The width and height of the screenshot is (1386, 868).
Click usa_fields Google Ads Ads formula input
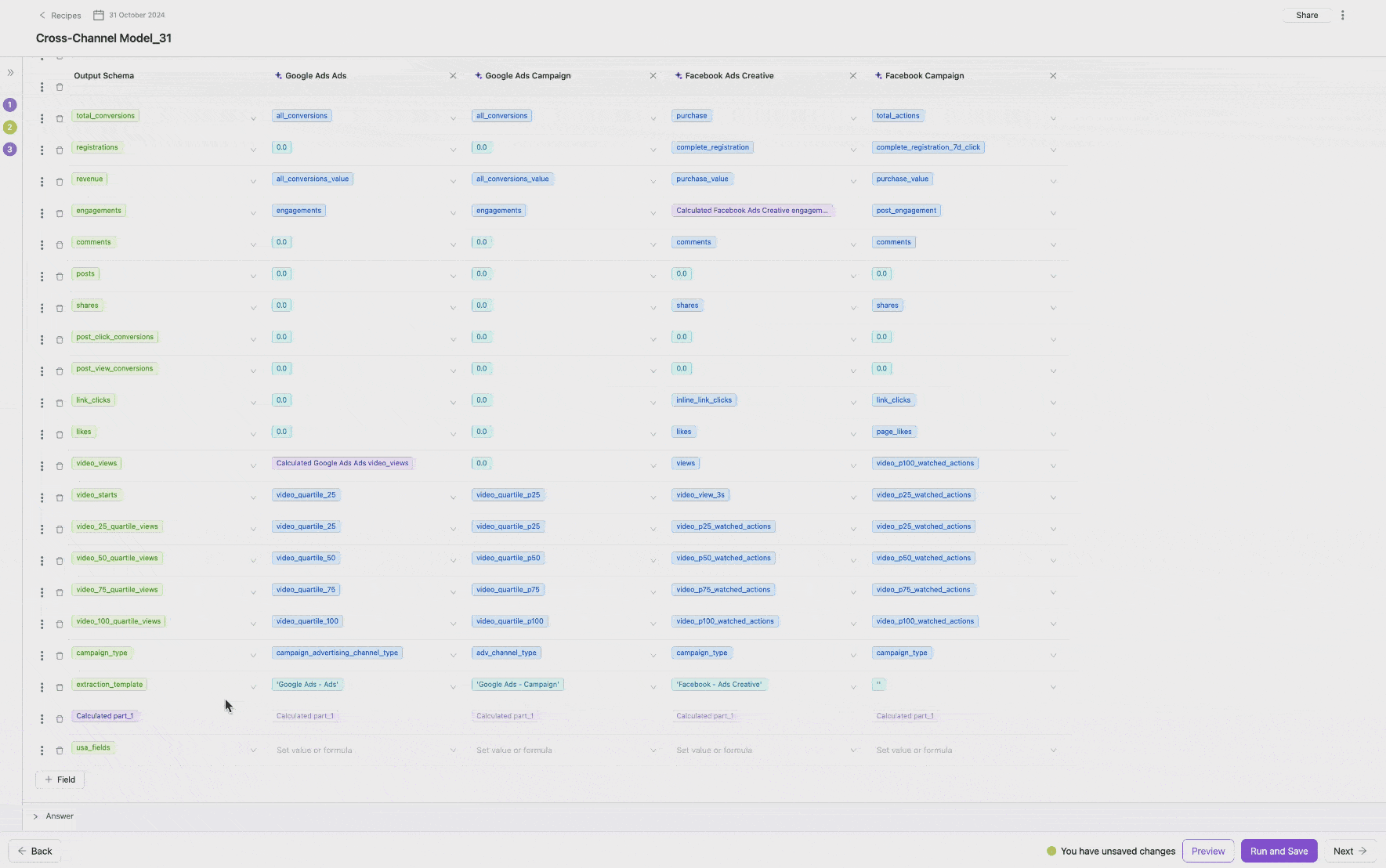point(356,750)
